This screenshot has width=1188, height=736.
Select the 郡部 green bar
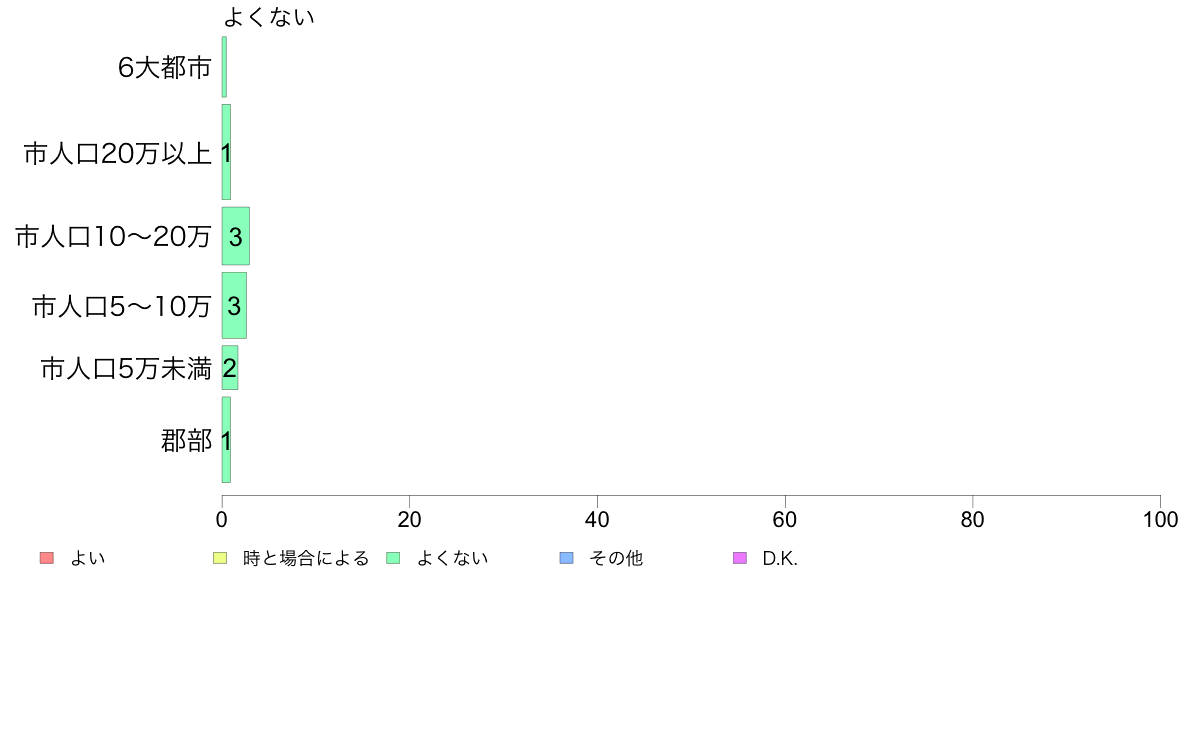[x=226, y=440]
